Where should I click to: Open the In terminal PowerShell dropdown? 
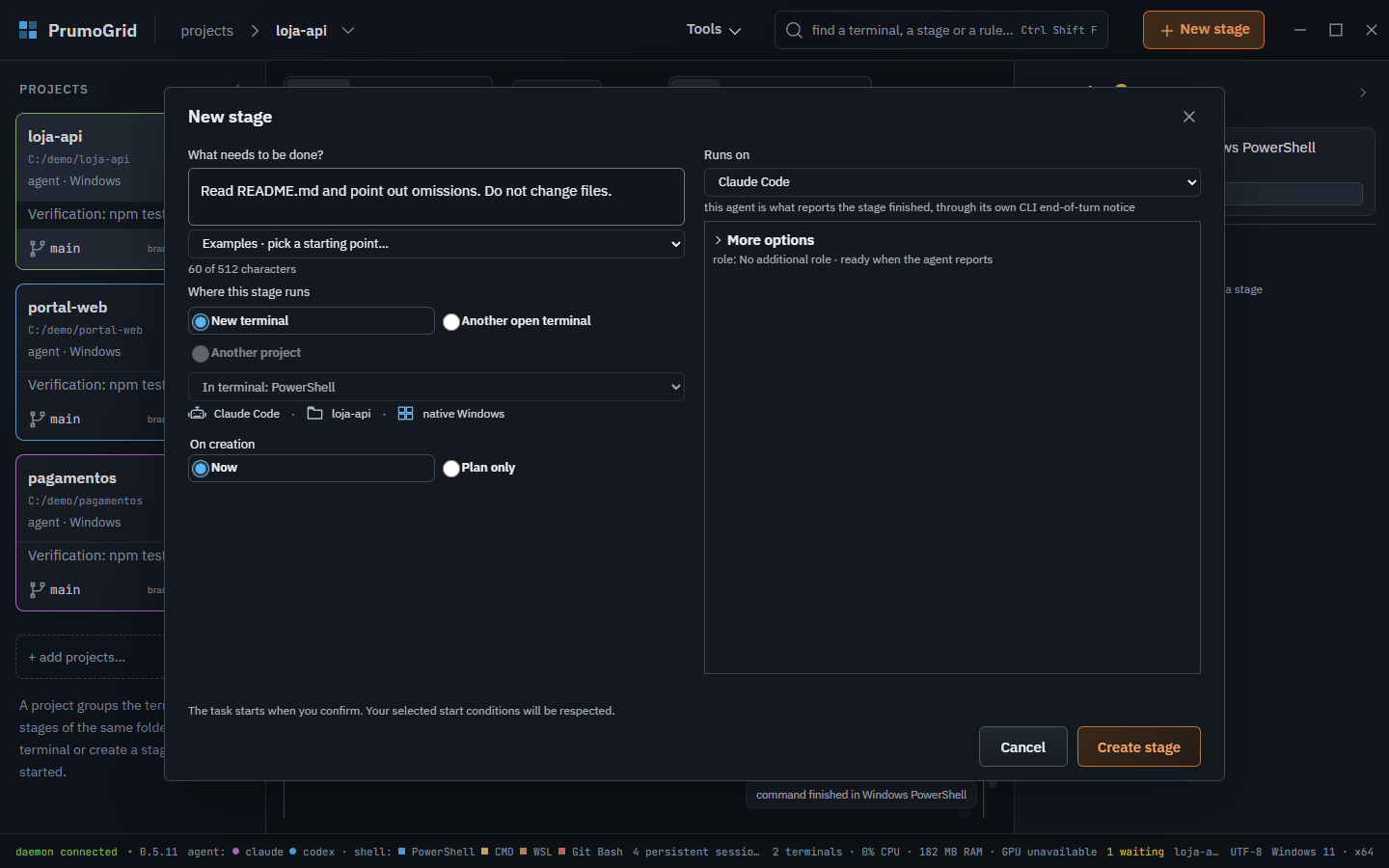tap(436, 387)
